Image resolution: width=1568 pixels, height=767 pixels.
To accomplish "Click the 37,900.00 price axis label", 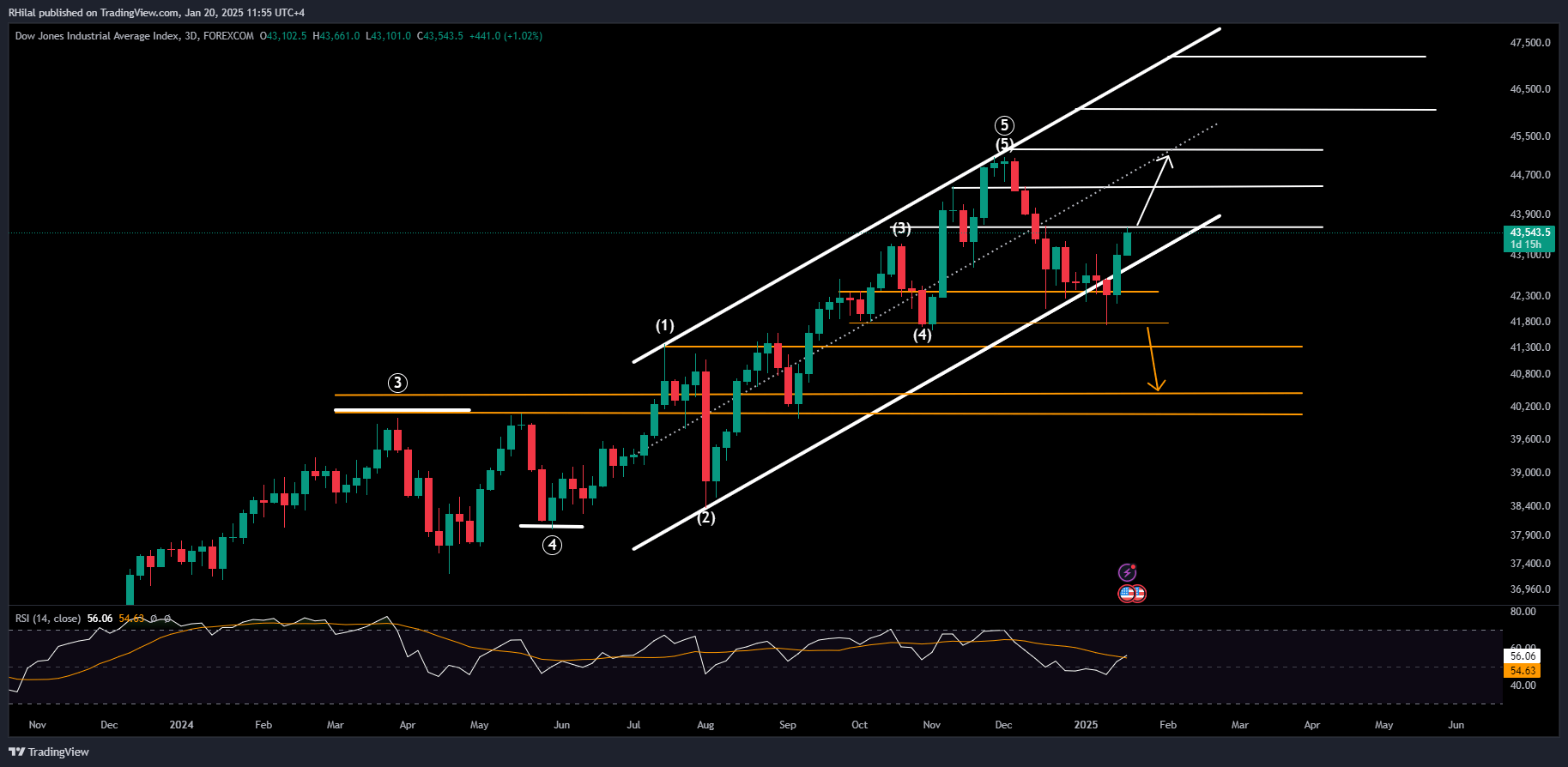I will [x=1530, y=535].
